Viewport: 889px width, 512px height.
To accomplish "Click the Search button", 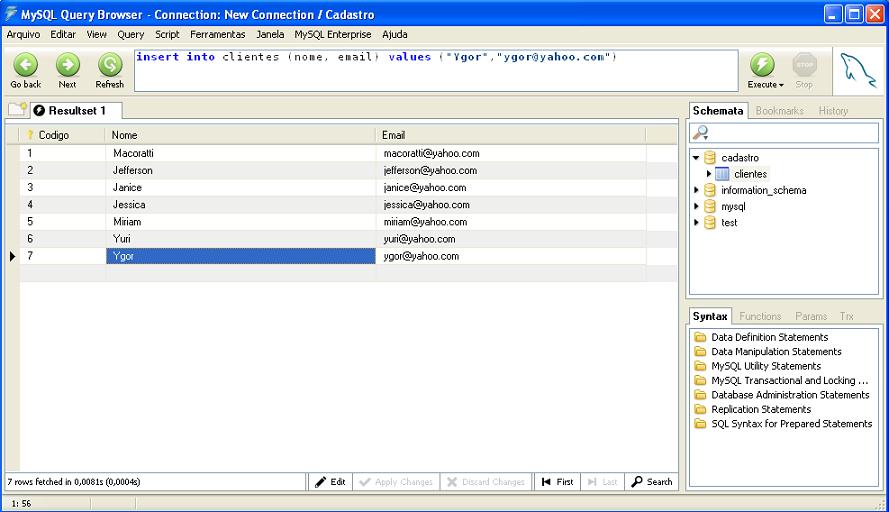I will point(652,482).
